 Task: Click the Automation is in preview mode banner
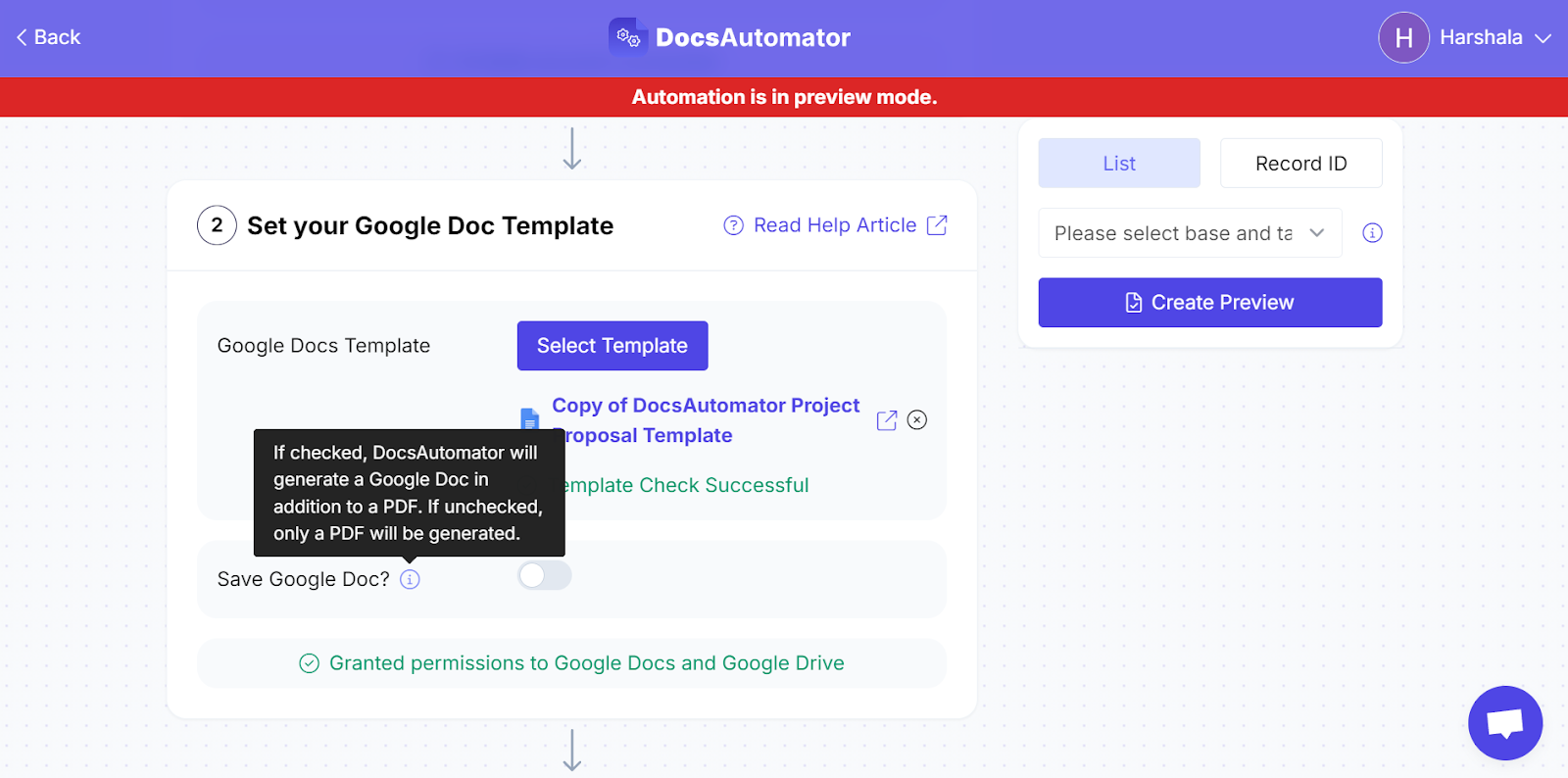784,97
